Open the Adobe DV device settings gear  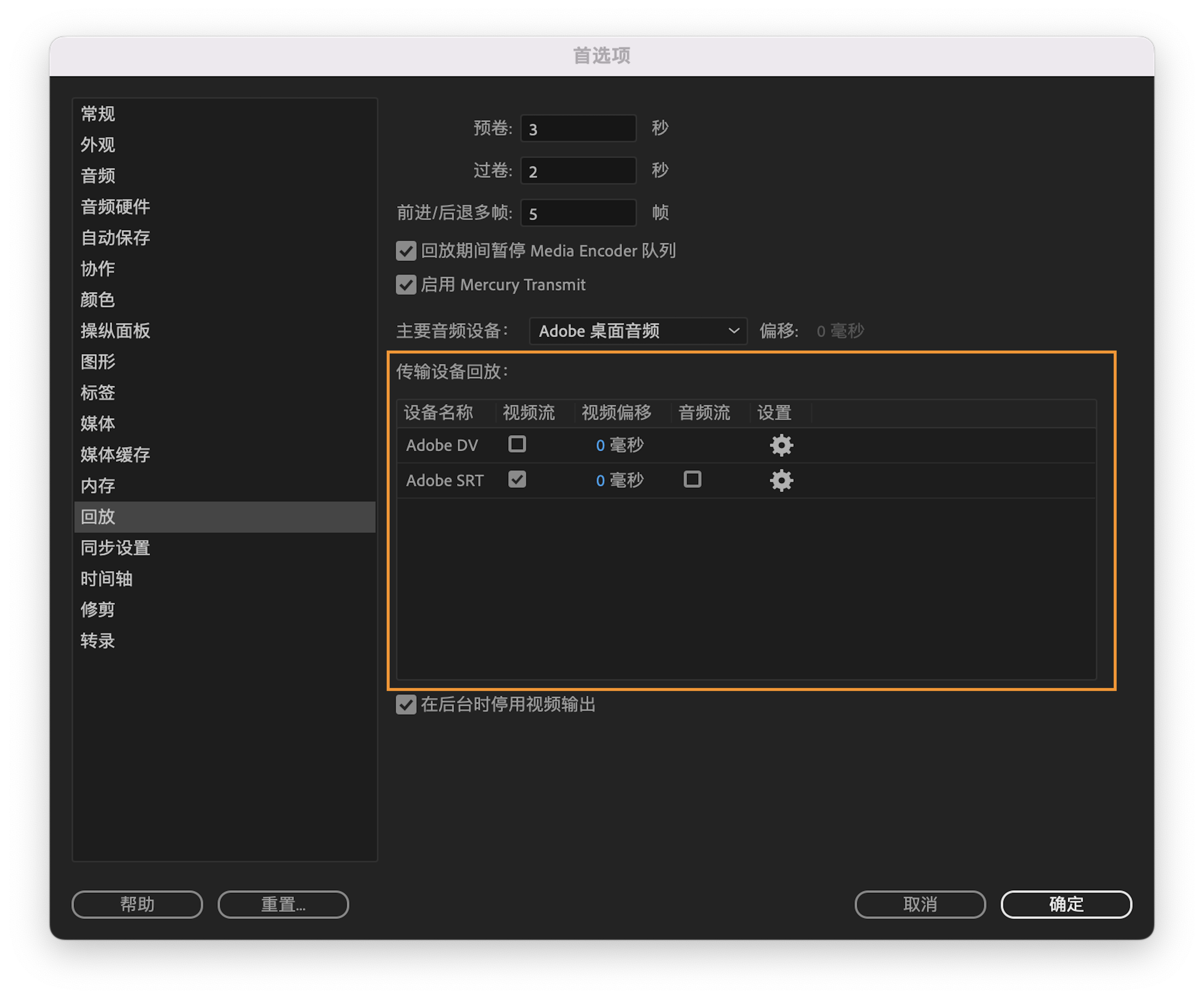[x=781, y=445]
